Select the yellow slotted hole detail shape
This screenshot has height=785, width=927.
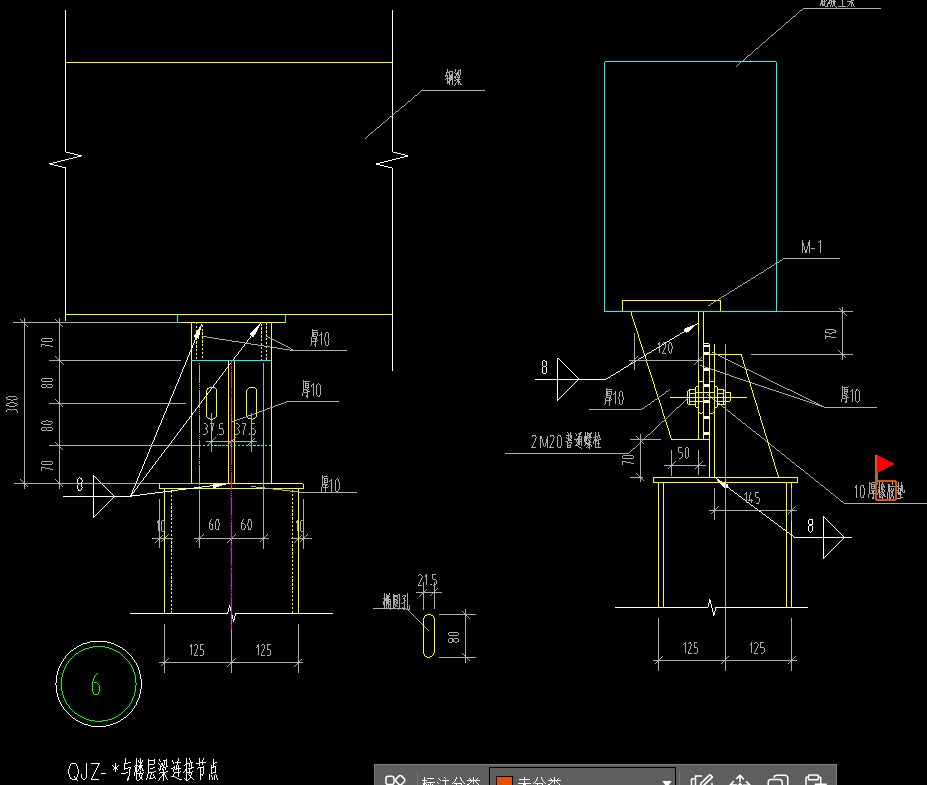pyautogui.click(x=429, y=635)
